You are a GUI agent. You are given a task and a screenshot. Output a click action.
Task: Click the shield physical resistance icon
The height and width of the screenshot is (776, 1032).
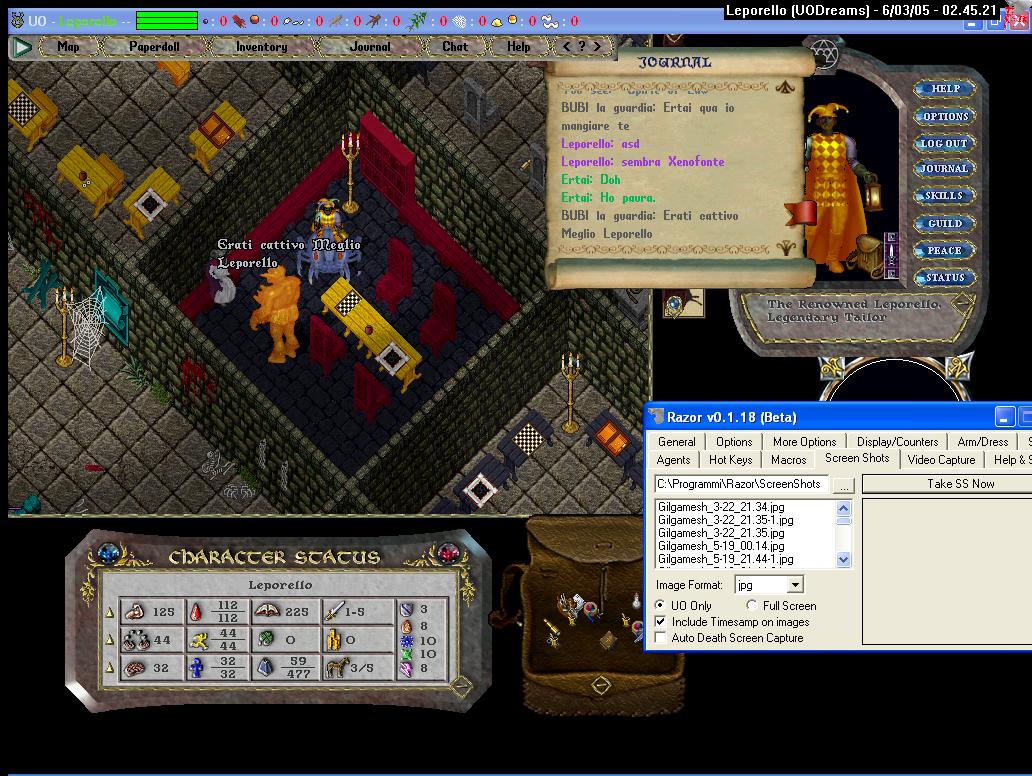click(407, 609)
